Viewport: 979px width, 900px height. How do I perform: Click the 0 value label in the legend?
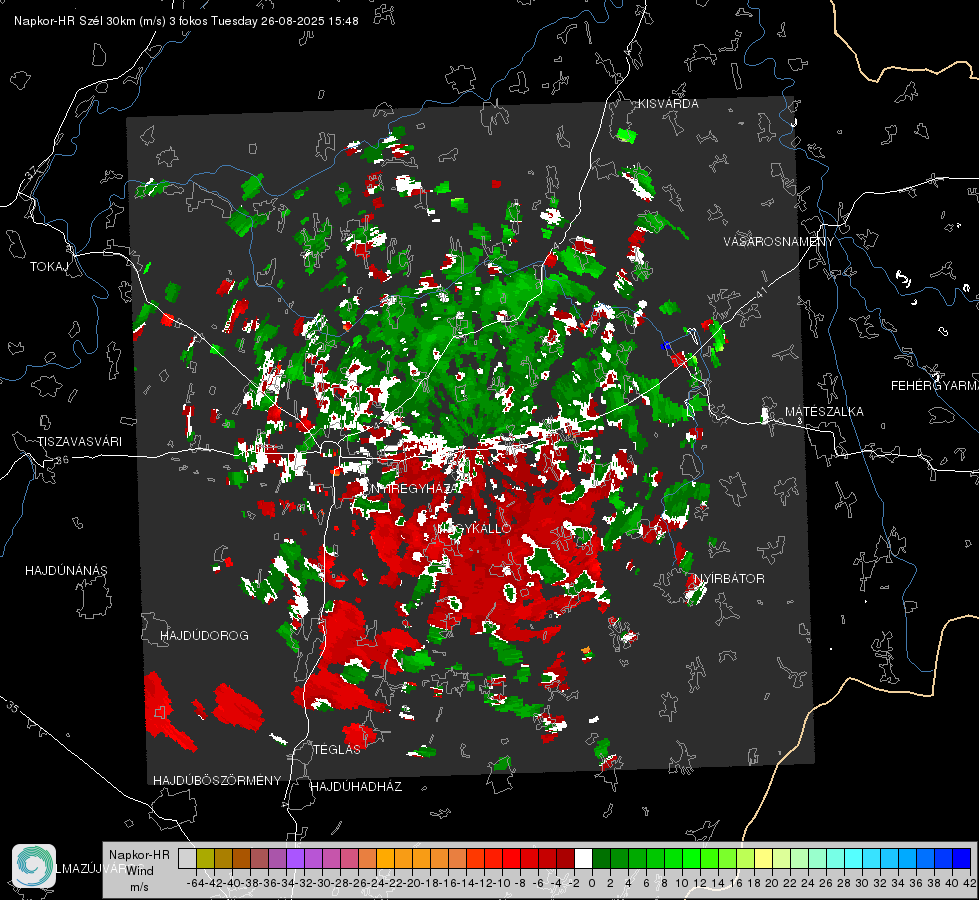point(592,883)
